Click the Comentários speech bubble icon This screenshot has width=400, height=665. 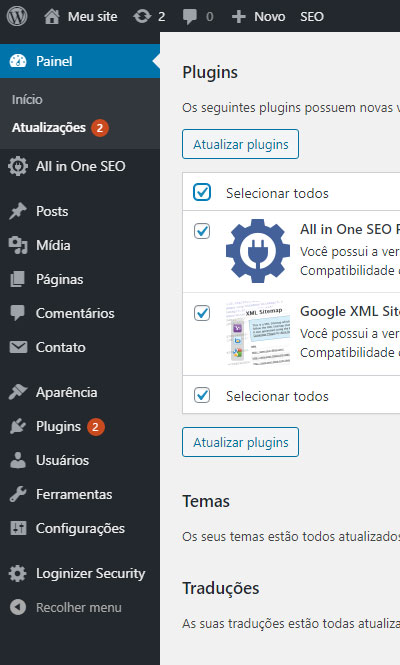[x=18, y=313]
